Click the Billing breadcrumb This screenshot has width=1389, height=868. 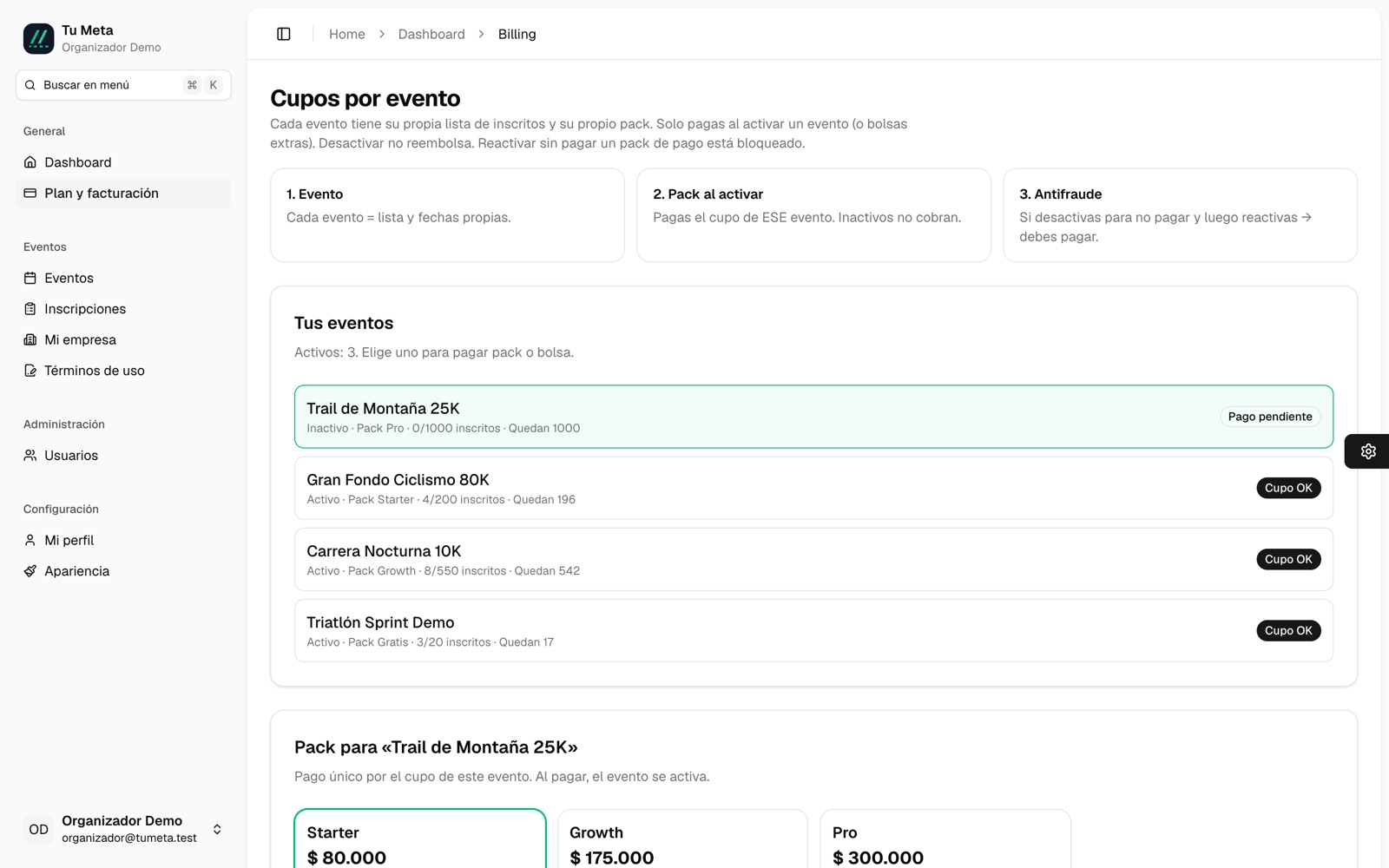[x=517, y=34]
